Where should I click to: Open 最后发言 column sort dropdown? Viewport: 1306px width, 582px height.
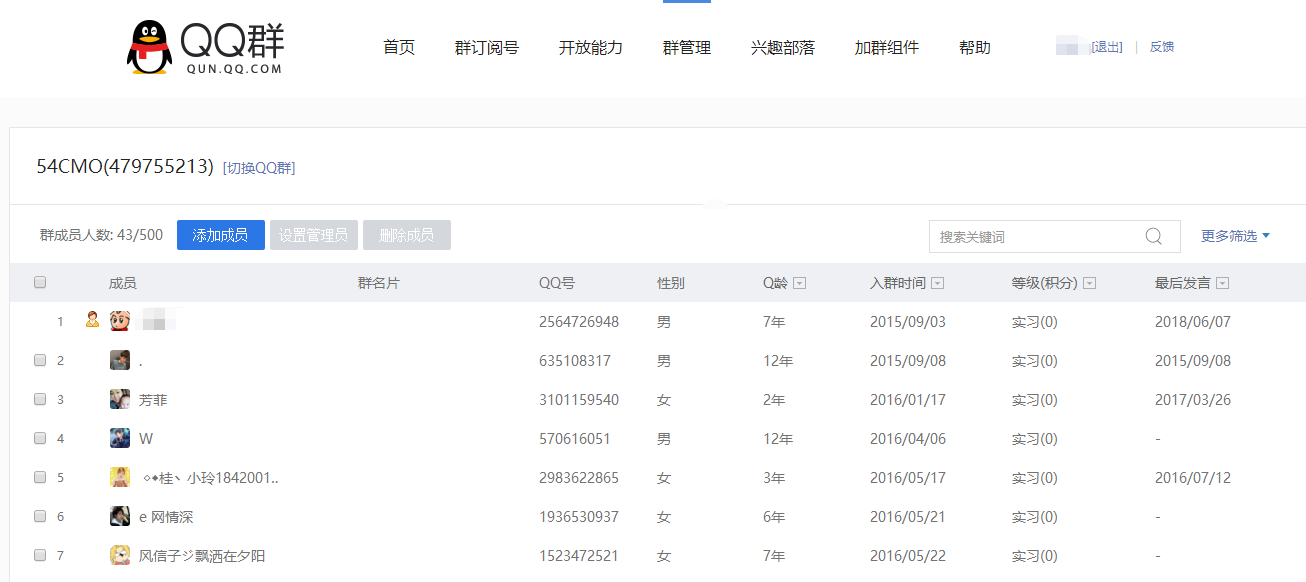pos(1222,283)
